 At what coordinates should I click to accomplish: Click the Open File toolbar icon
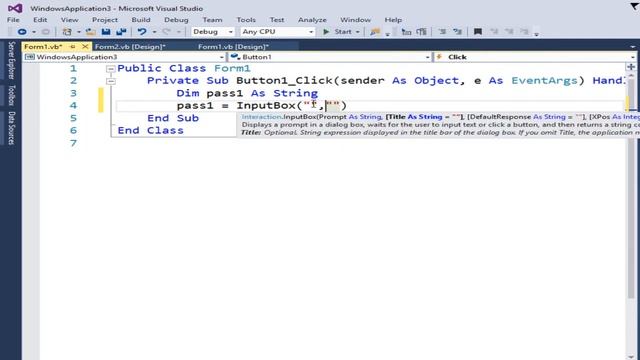pos(90,31)
